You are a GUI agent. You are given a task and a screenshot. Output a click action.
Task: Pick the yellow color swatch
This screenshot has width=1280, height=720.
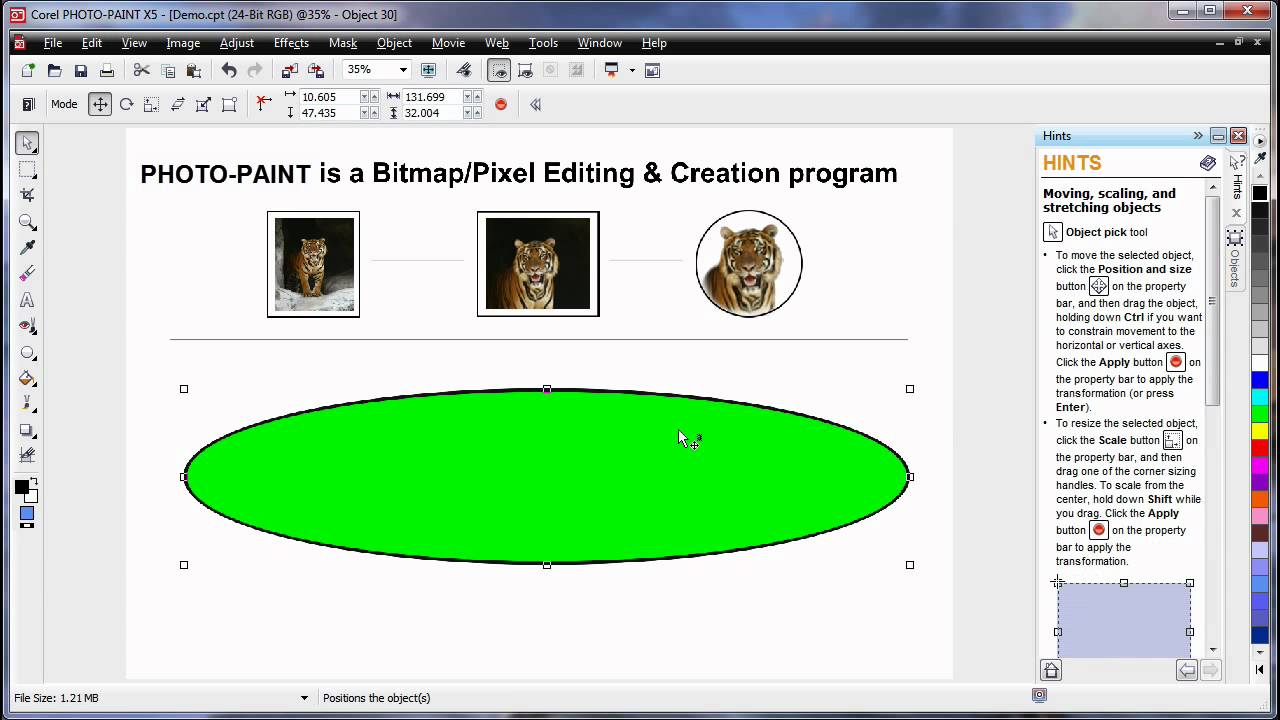(1260, 431)
